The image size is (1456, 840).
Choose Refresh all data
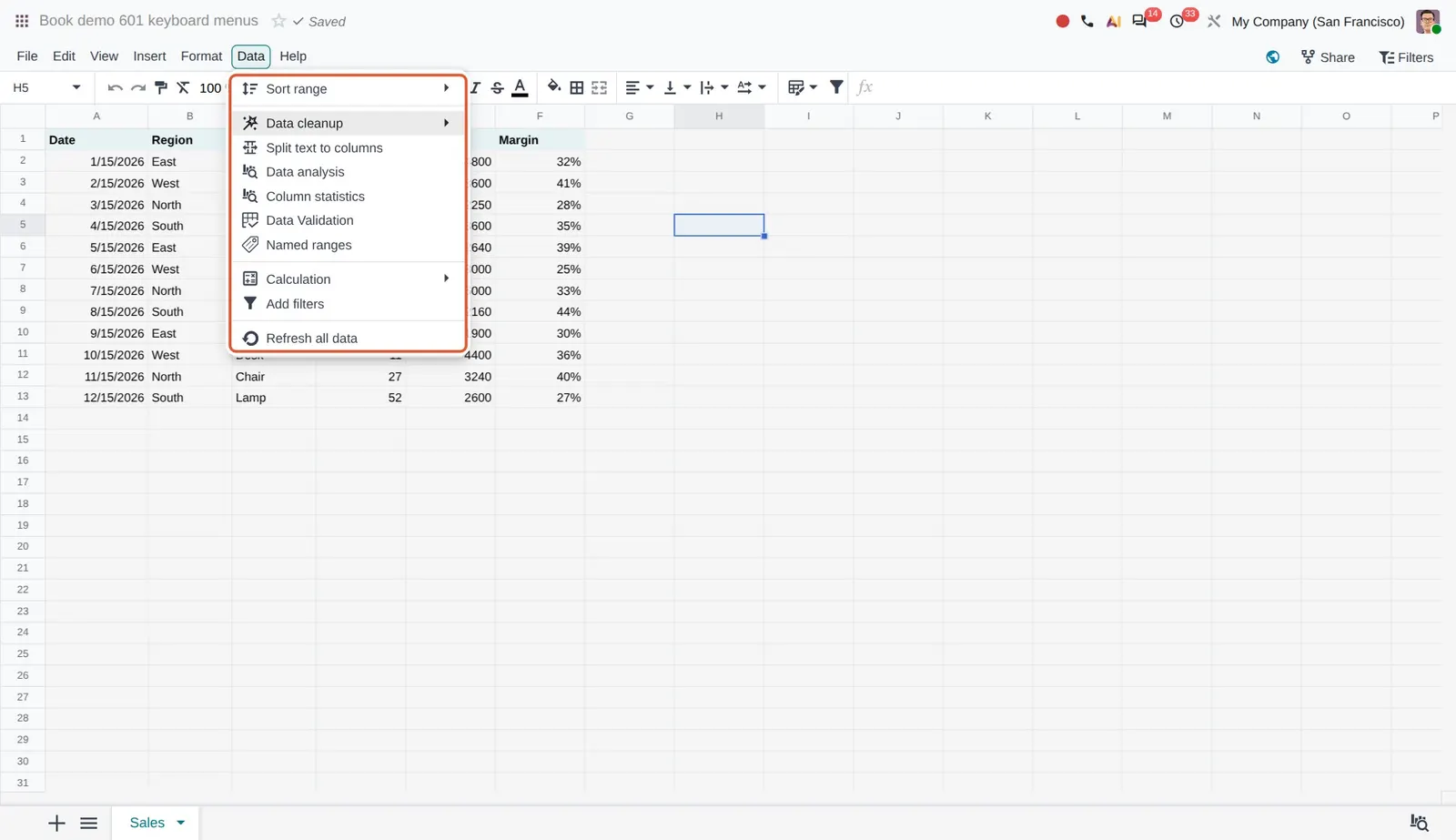tap(348, 338)
